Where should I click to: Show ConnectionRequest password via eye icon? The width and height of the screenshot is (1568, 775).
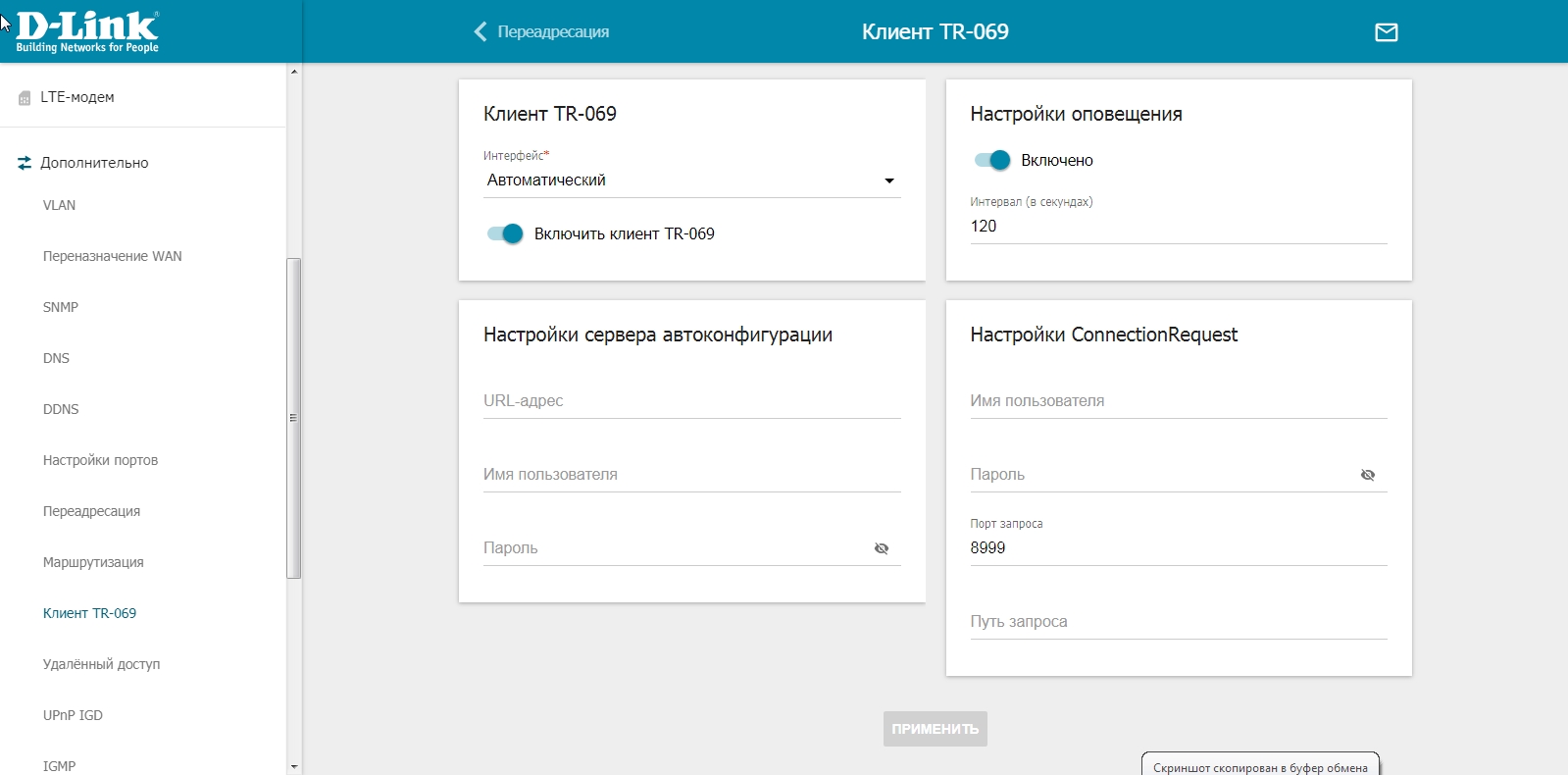[1367, 475]
